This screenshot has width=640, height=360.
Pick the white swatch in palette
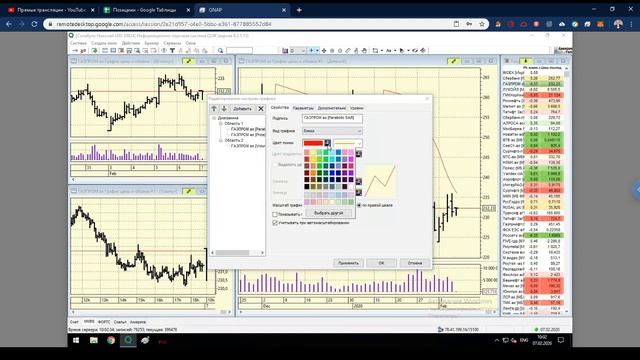point(351,187)
